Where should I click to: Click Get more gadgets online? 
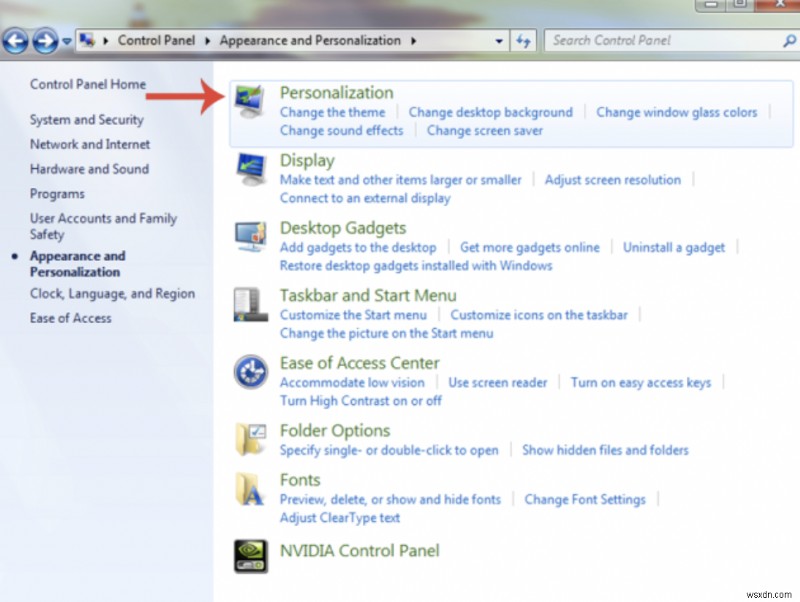[530, 247]
